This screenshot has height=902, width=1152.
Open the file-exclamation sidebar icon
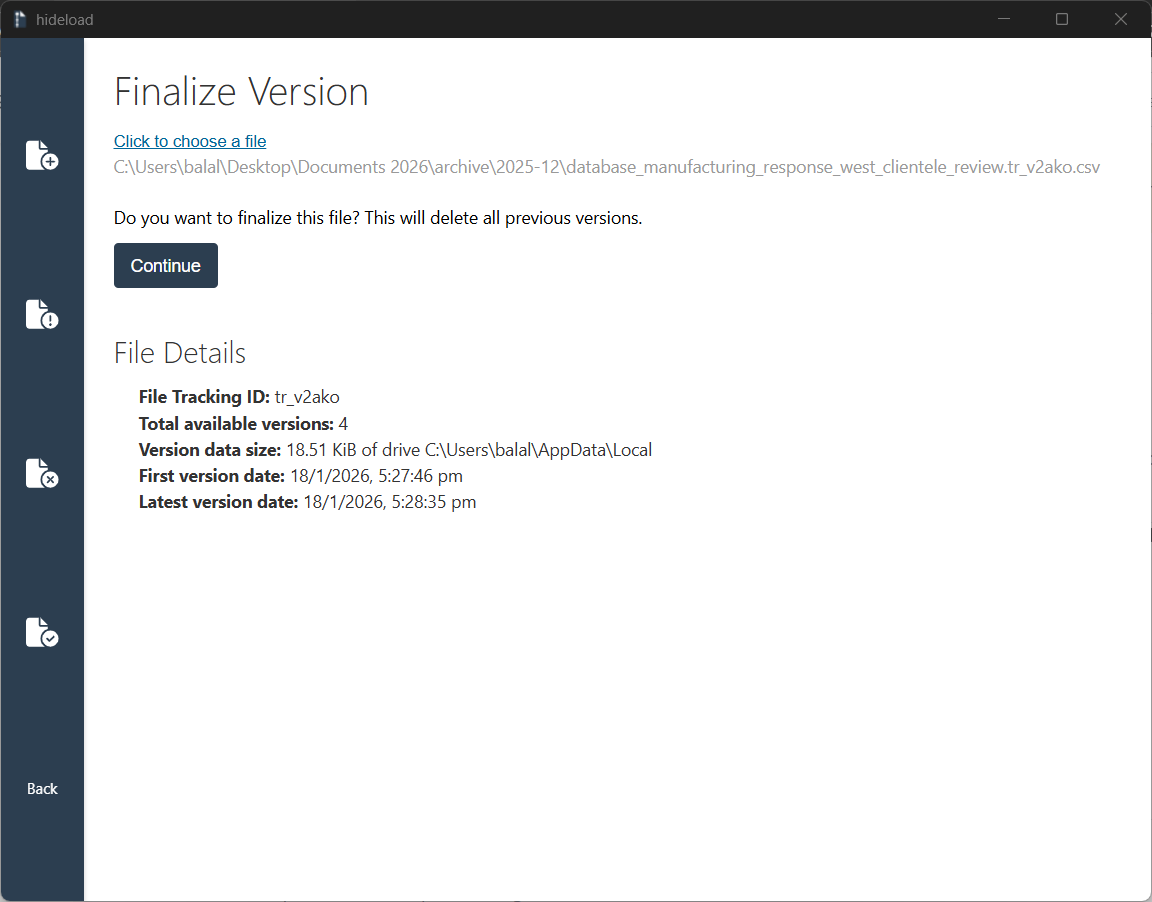41,314
